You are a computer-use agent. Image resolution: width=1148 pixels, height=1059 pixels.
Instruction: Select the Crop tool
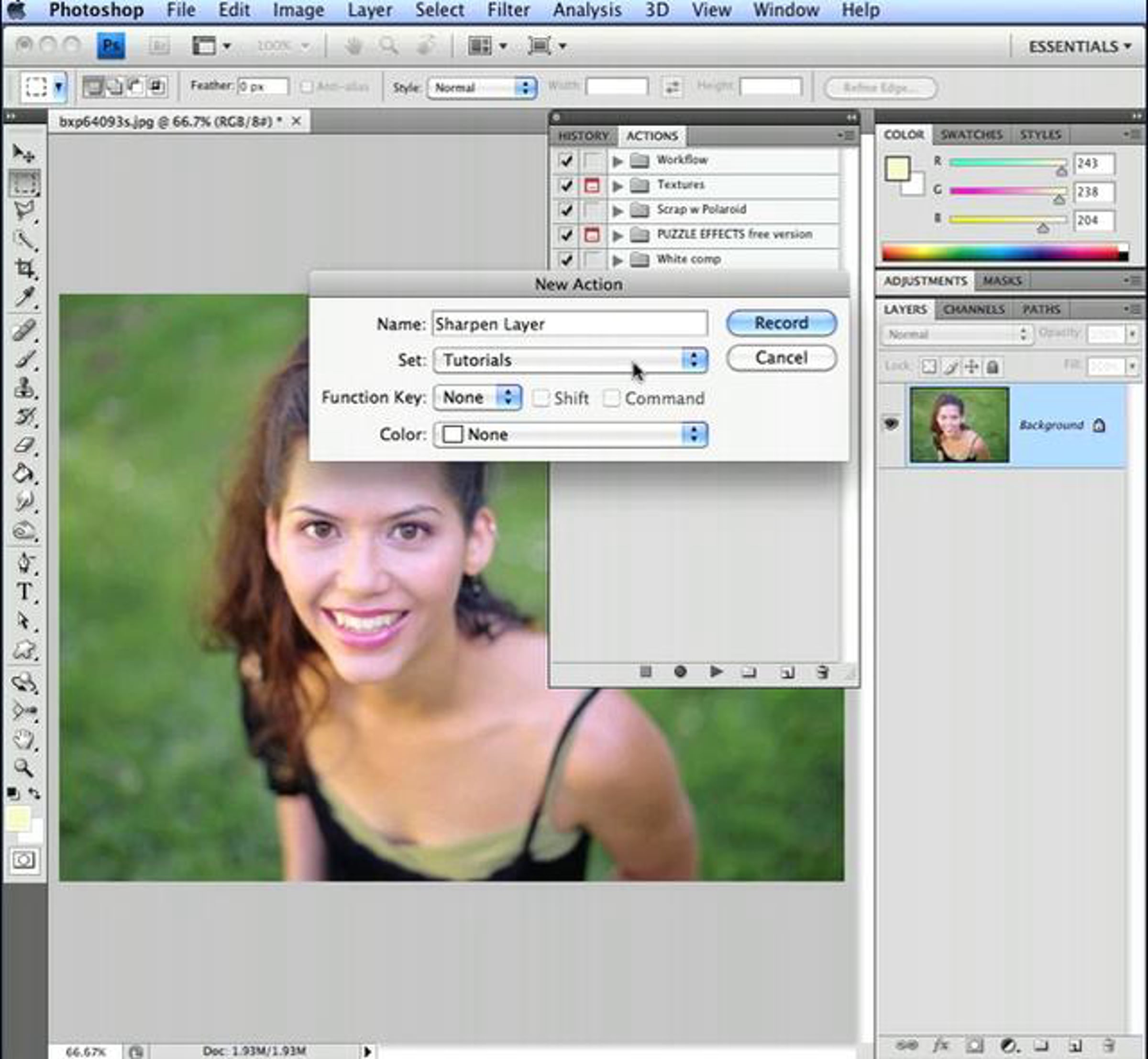coord(24,268)
